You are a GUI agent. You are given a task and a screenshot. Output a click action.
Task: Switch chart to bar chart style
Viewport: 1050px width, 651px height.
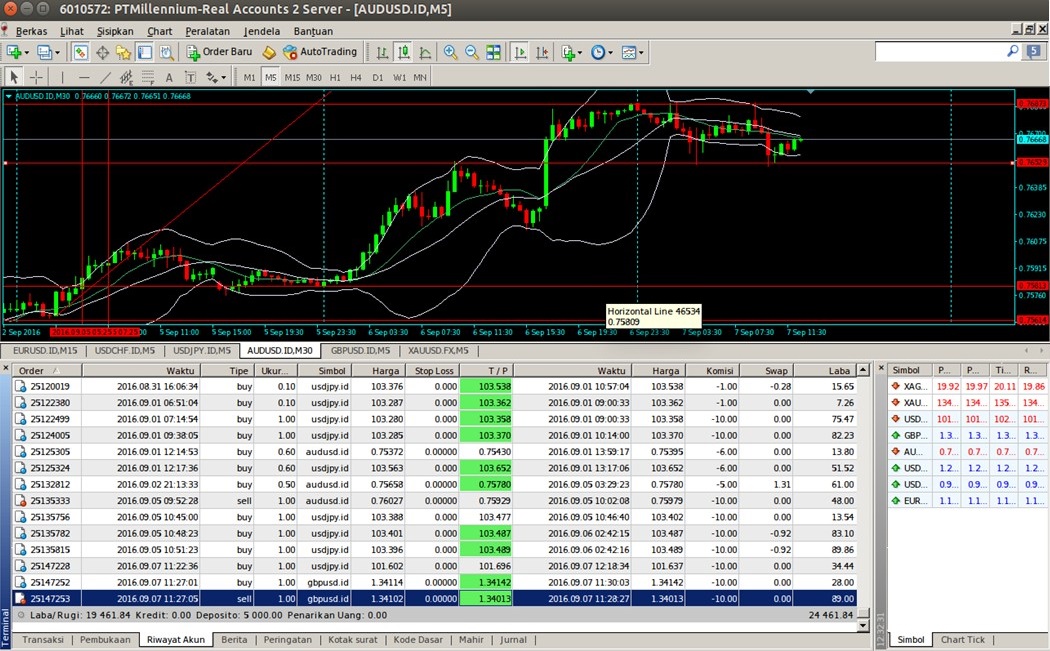click(382, 52)
